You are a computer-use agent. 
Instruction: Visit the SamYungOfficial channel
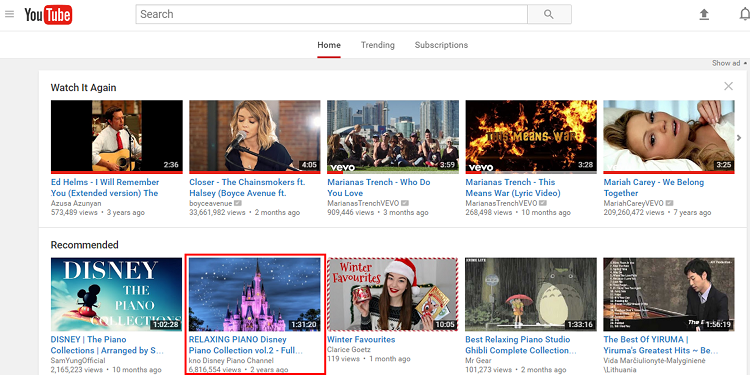(x=78, y=361)
